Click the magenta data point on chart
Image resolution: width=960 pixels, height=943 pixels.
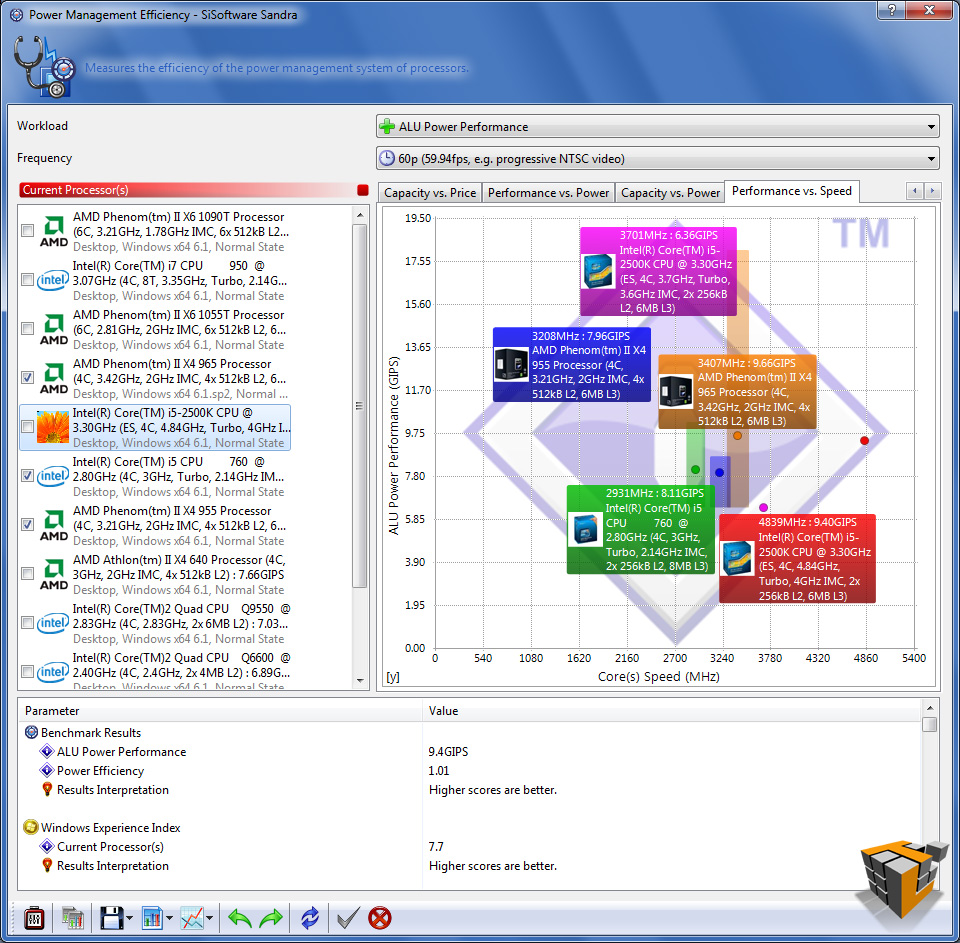click(x=763, y=507)
